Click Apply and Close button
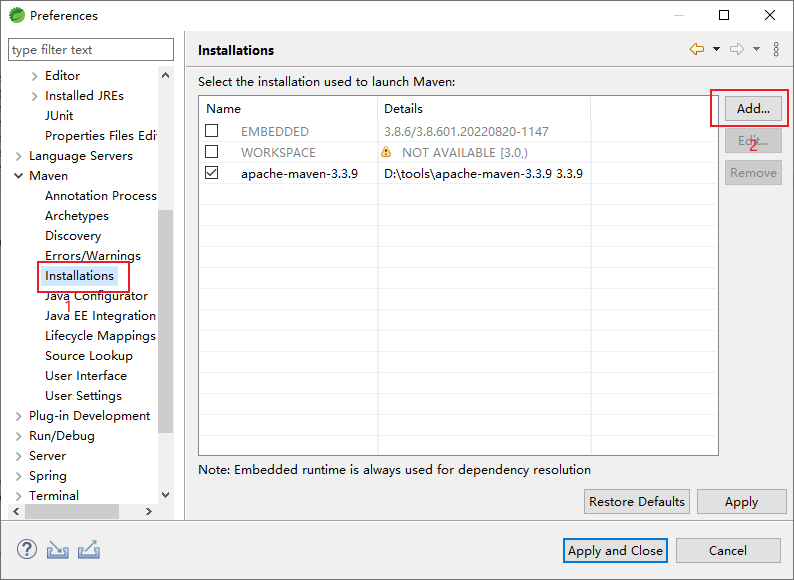The image size is (794, 580). point(615,551)
